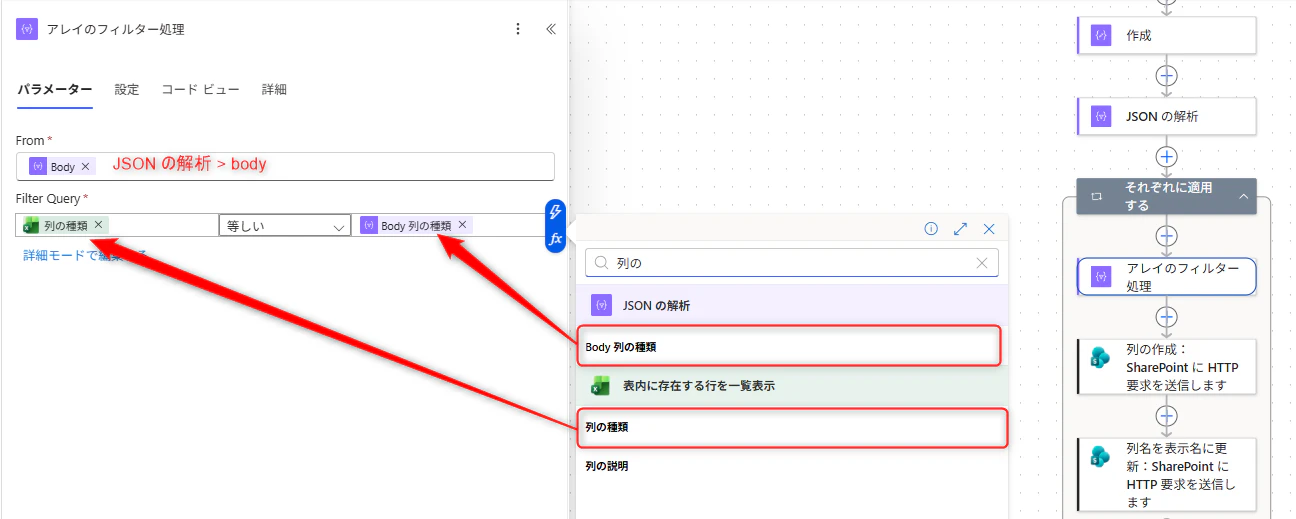This screenshot has width=1296, height=519.
Task: Click the それぞれに適用する loop icon
Action: pyautogui.click(x=1096, y=197)
